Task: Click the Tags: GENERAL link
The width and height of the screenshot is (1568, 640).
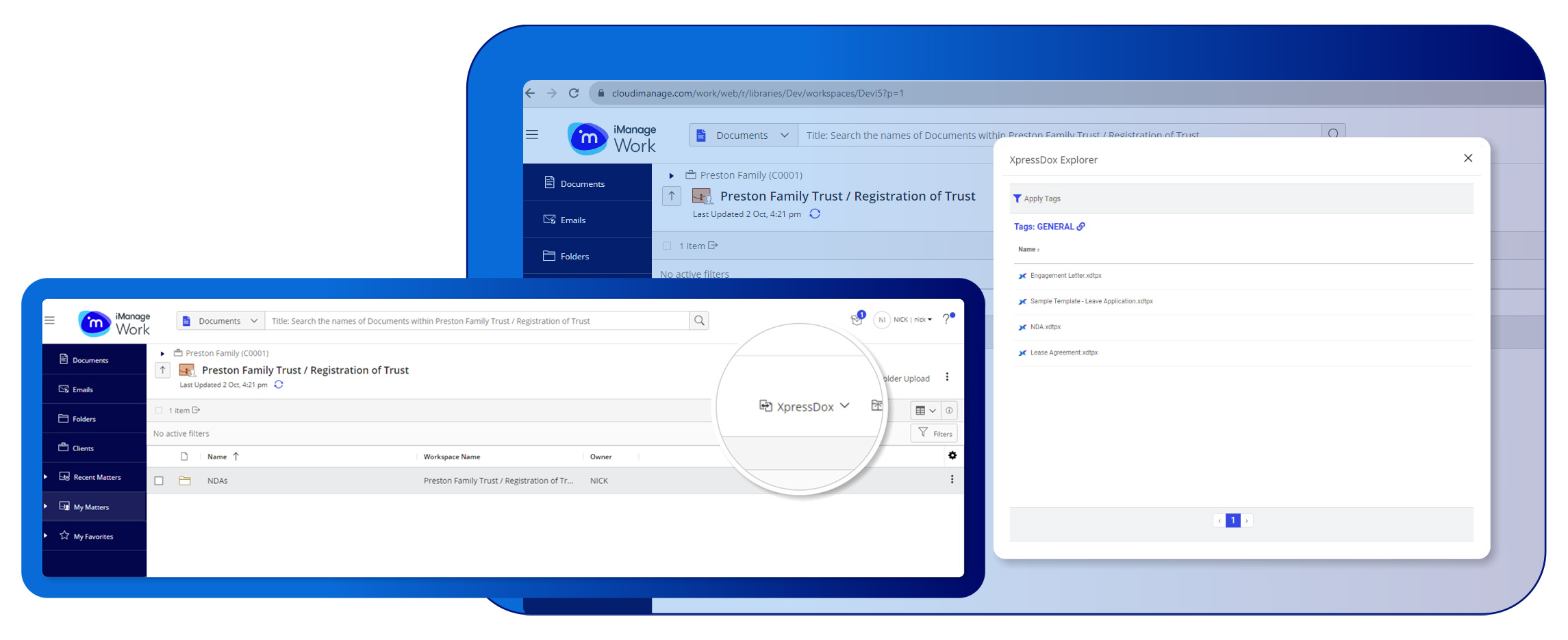Action: tap(1044, 227)
